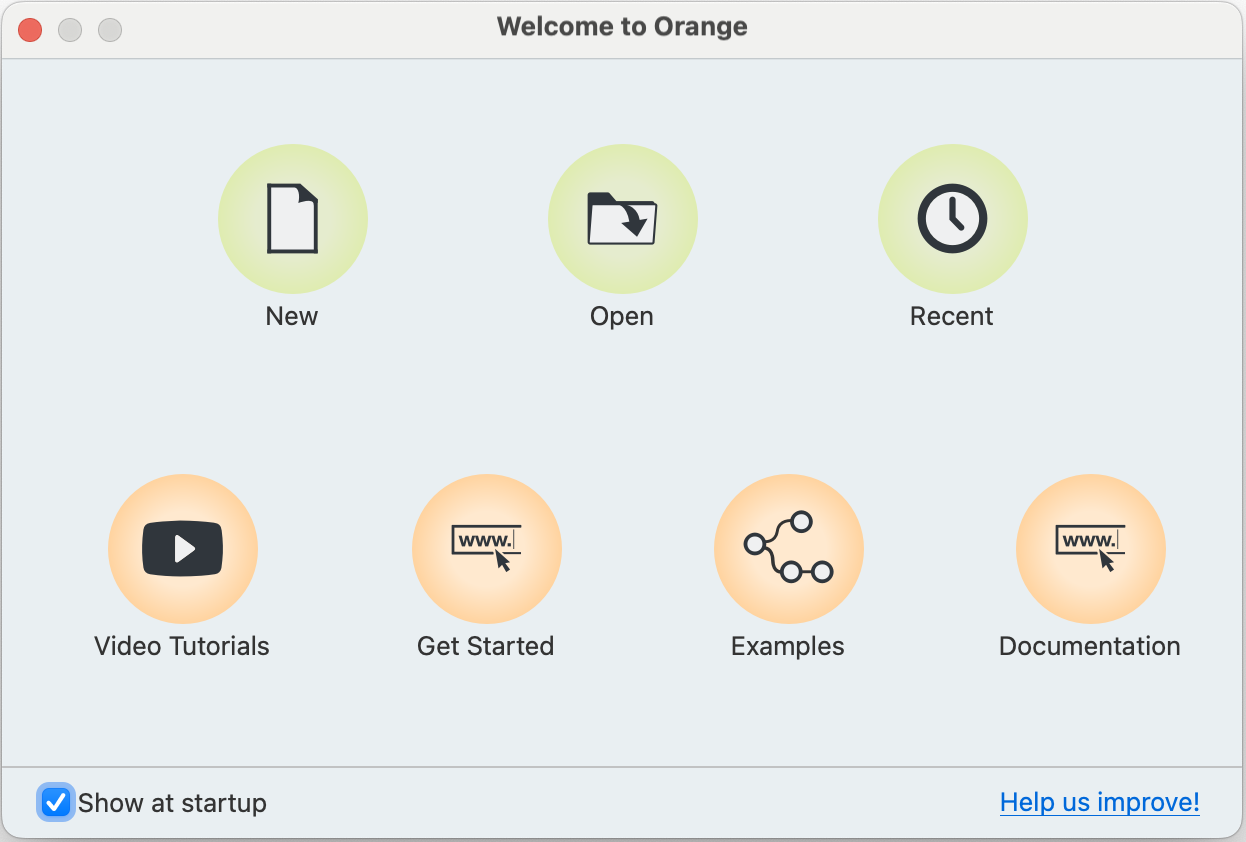Click the Documentation www icon
The height and width of the screenshot is (842, 1246).
pos(1090,549)
